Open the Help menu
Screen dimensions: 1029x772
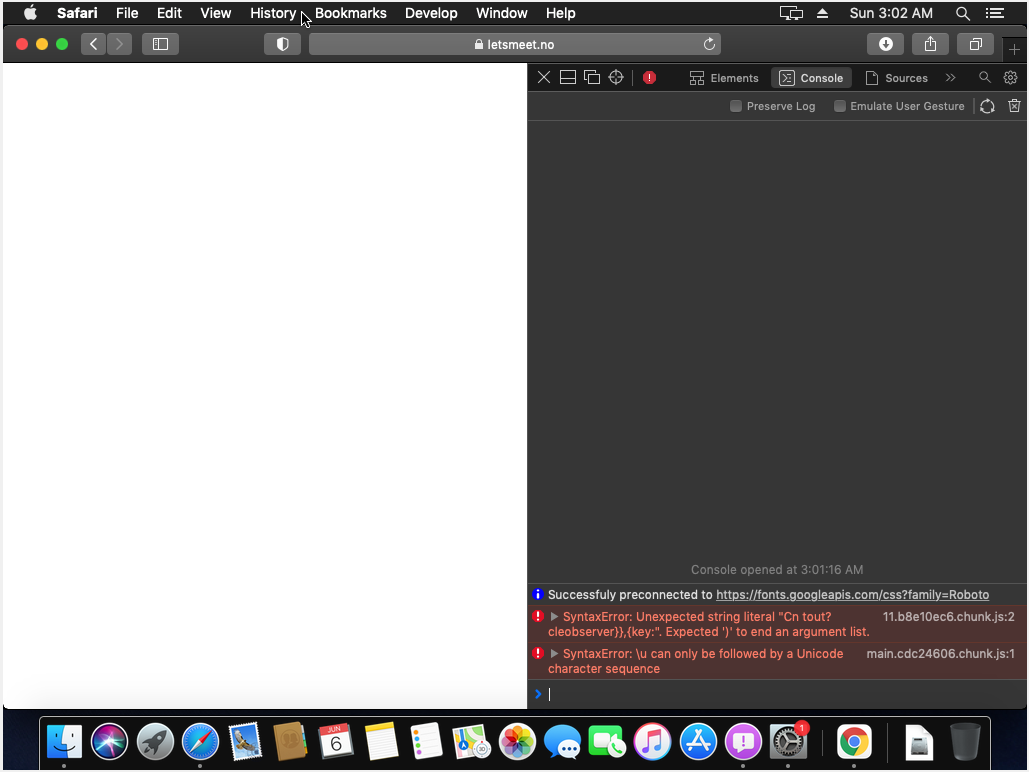click(560, 13)
